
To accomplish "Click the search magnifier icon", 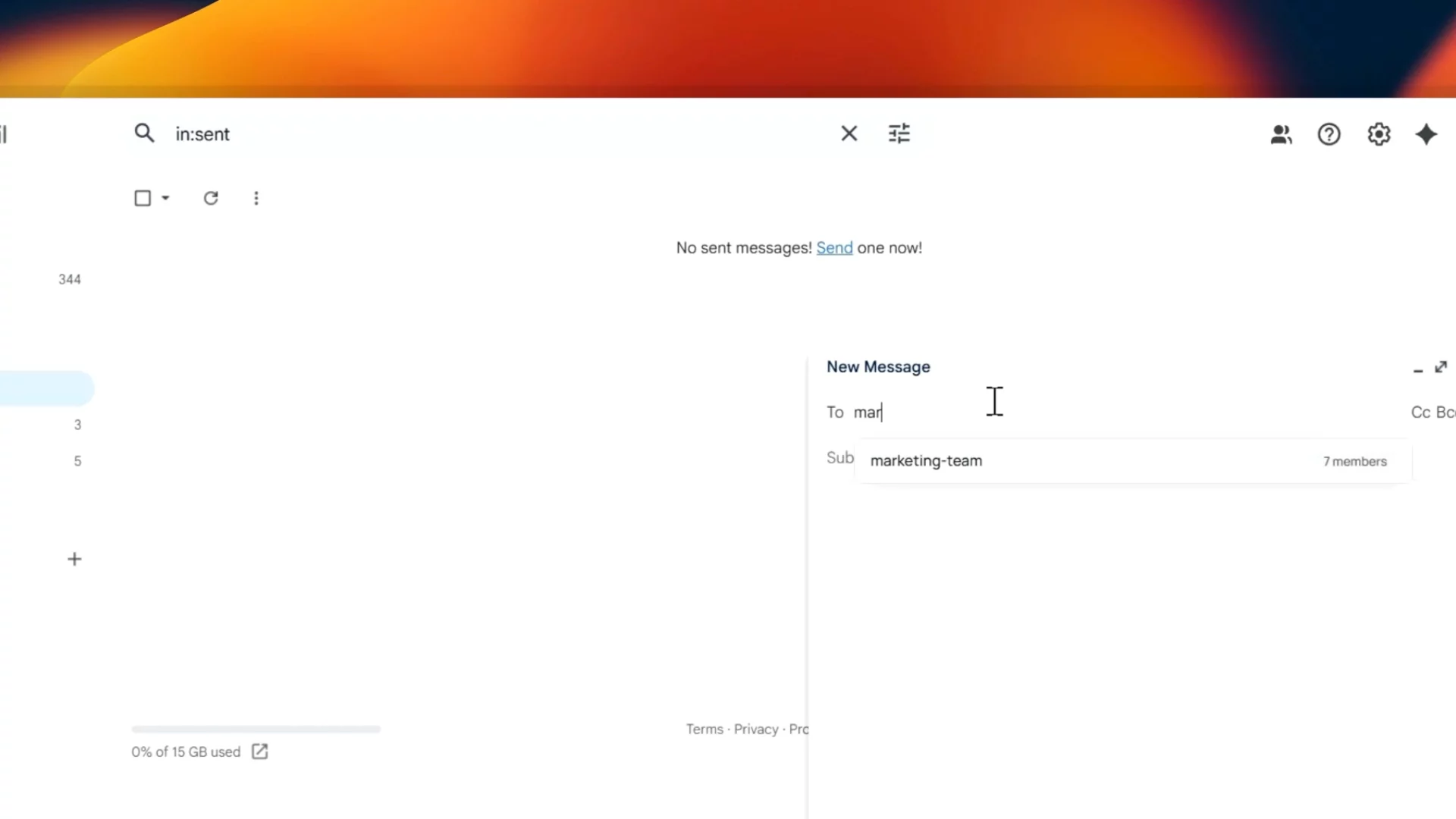I will 144,133.
